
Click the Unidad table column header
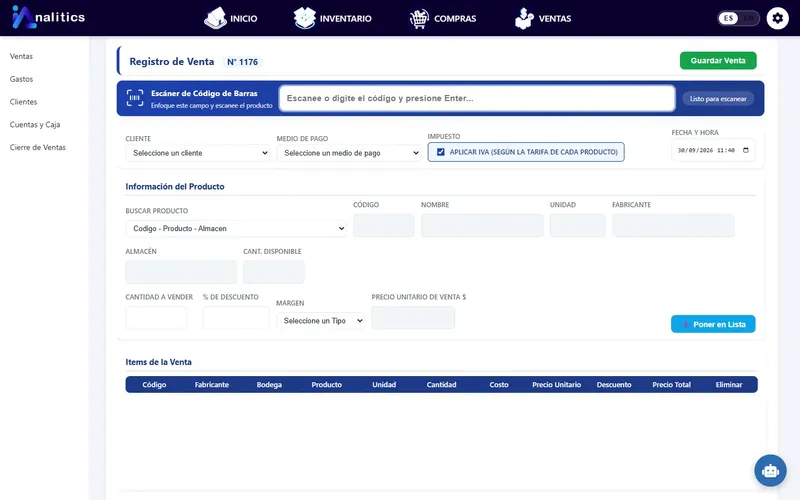(x=384, y=385)
